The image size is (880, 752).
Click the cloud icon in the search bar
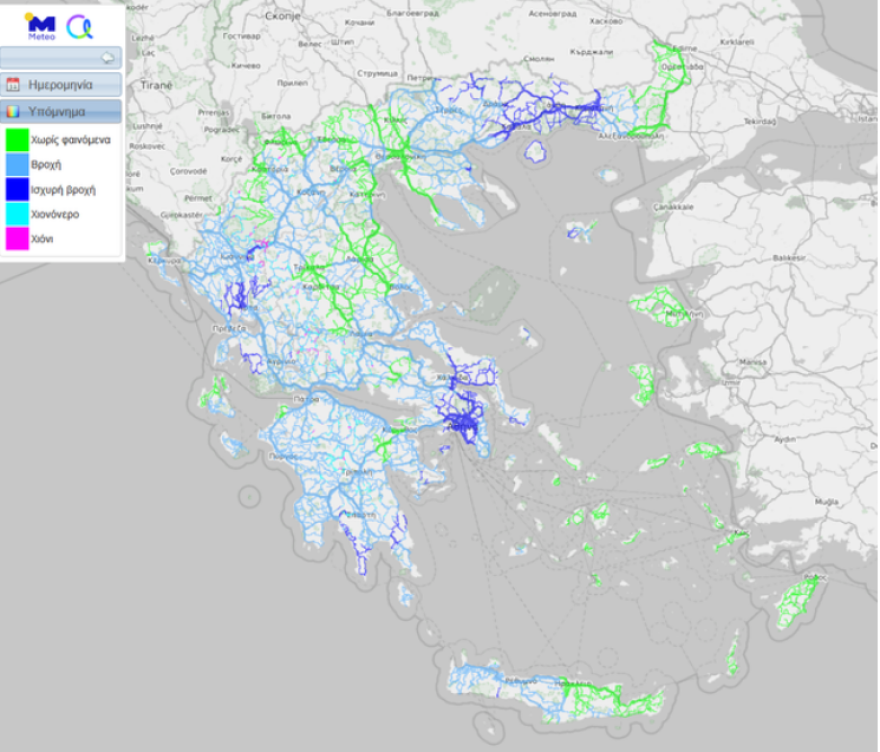point(107,57)
